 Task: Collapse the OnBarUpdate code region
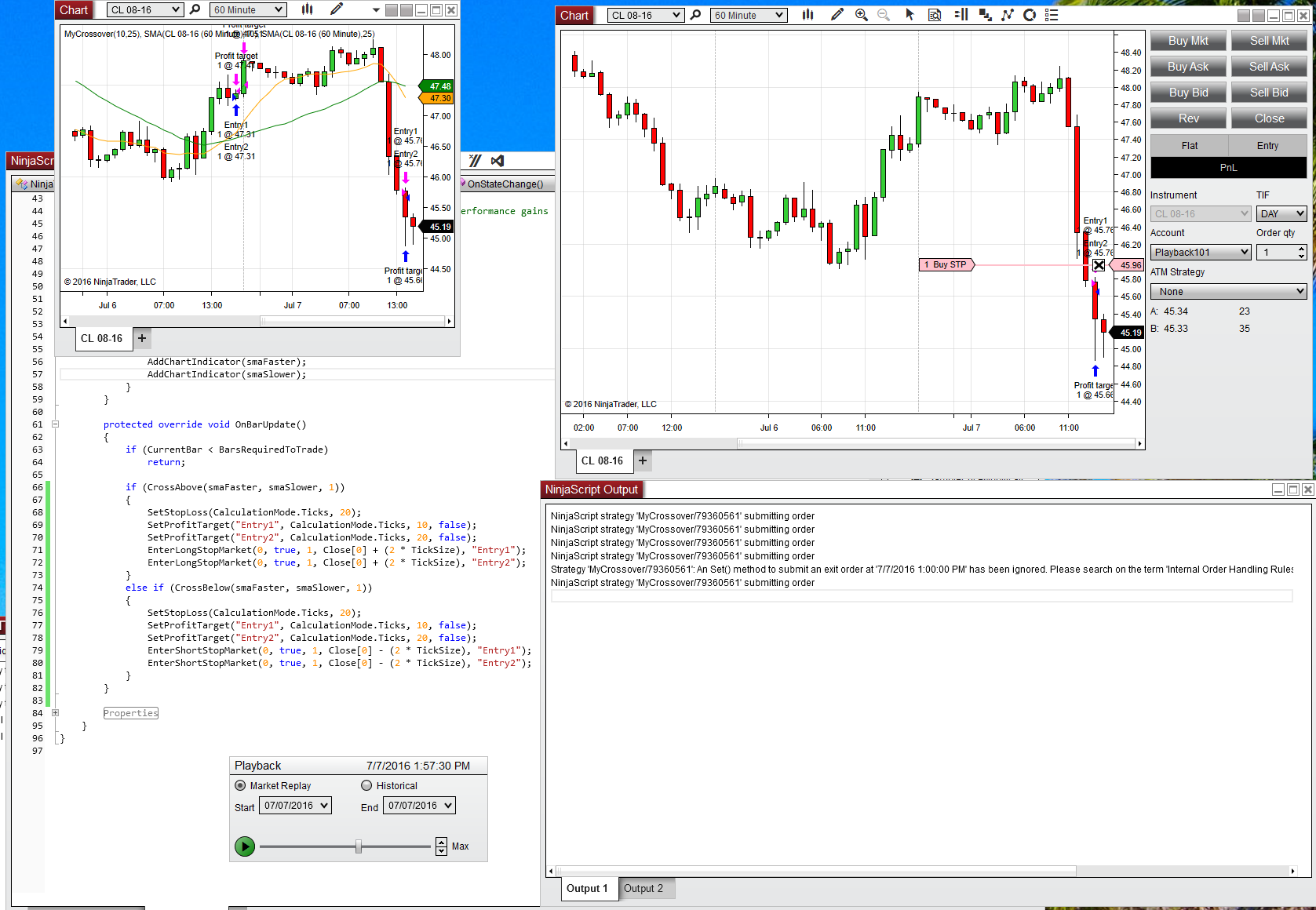point(56,424)
